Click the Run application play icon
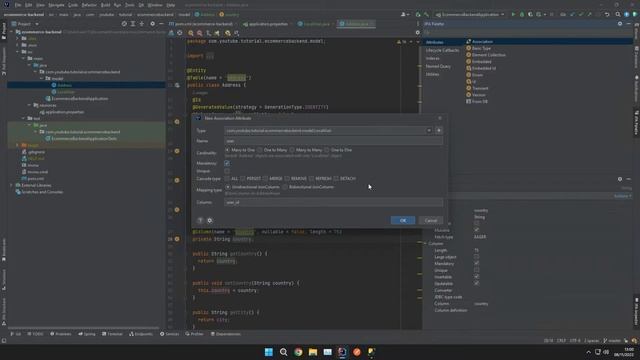Image resolution: width=640 pixels, height=360 pixels. pos(513,14)
